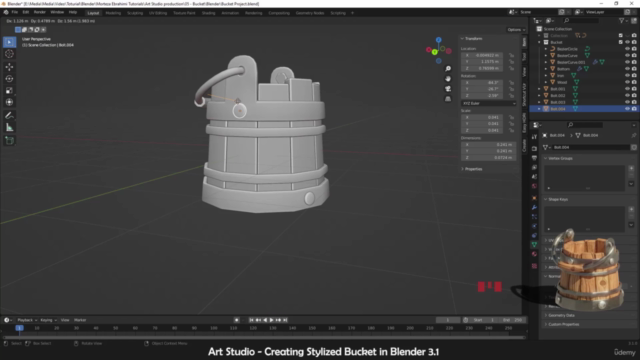Open the timeline Playback menu
Screen dimensions: 640x360
tap(27, 320)
